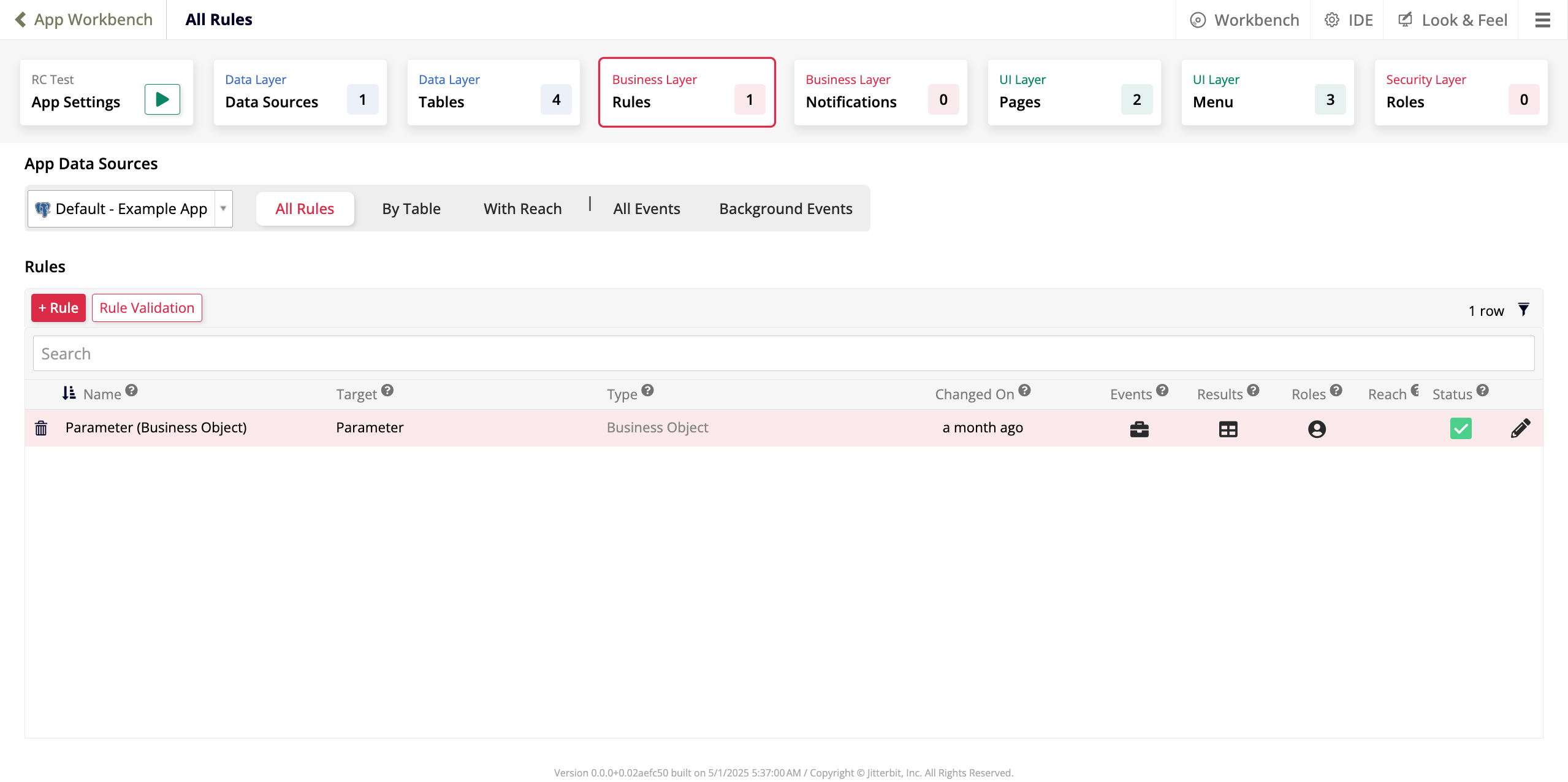The width and height of the screenshot is (1568, 782).
Task: Go back via App Workbench chevron
Action: [x=21, y=20]
